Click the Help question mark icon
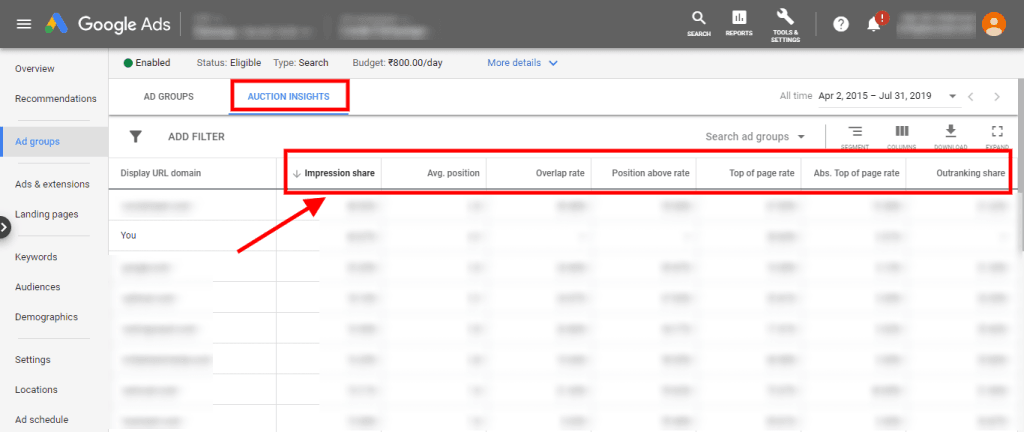The image size is (1024, 432). coord(841,23)
